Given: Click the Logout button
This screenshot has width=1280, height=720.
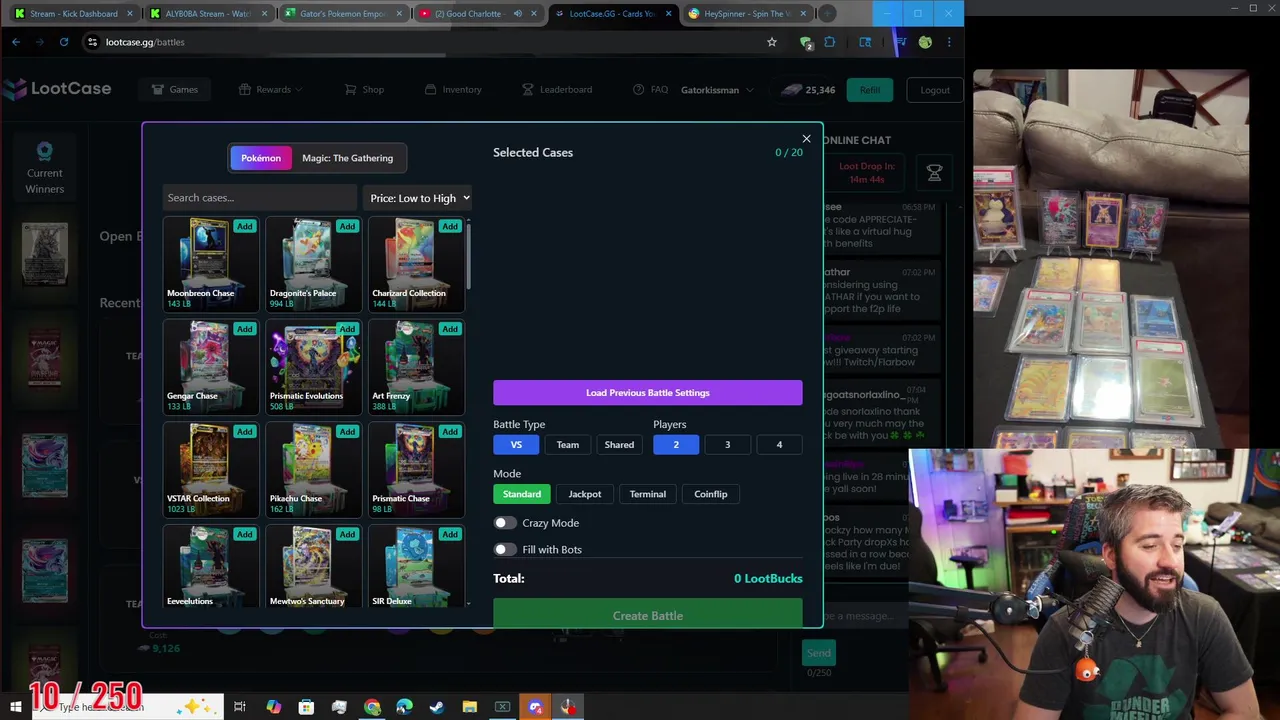Looking at the screenshot, I should pos(935,90).
